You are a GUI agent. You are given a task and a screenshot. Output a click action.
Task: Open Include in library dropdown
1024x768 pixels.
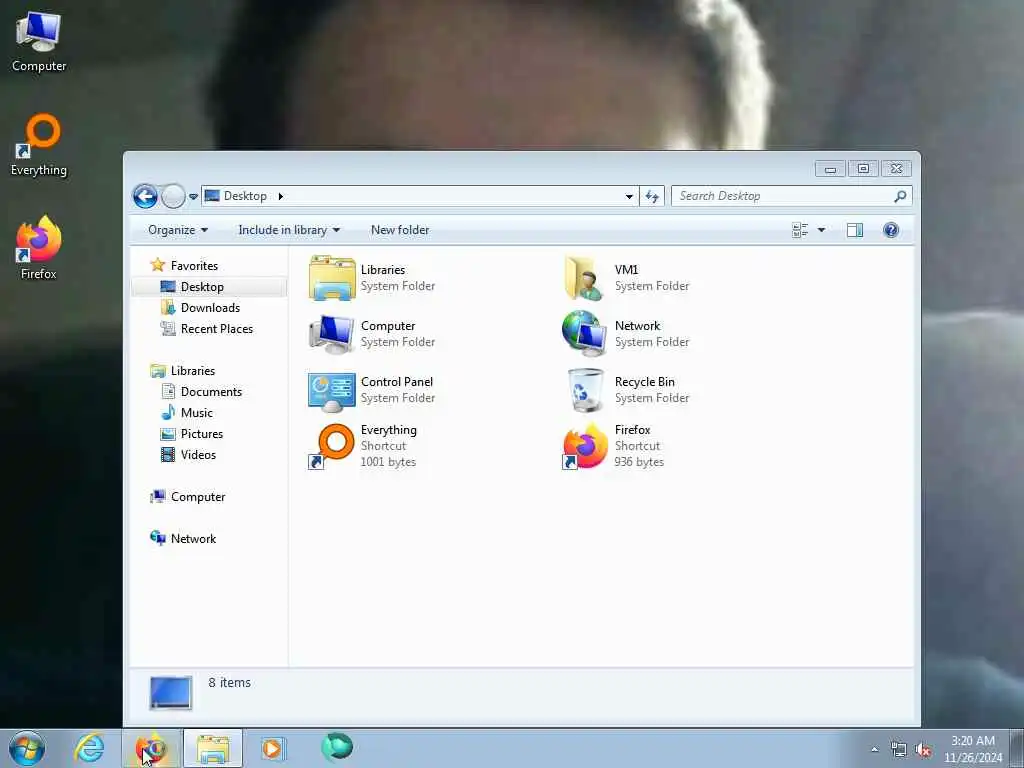289,230
